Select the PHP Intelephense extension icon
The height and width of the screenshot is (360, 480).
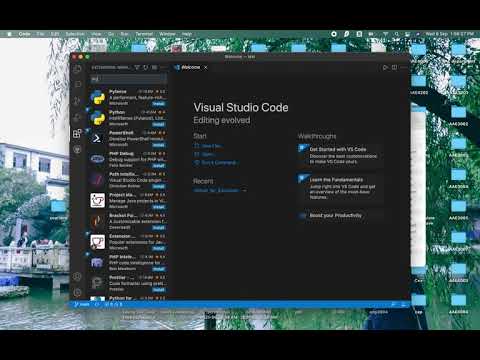(98, 262)
